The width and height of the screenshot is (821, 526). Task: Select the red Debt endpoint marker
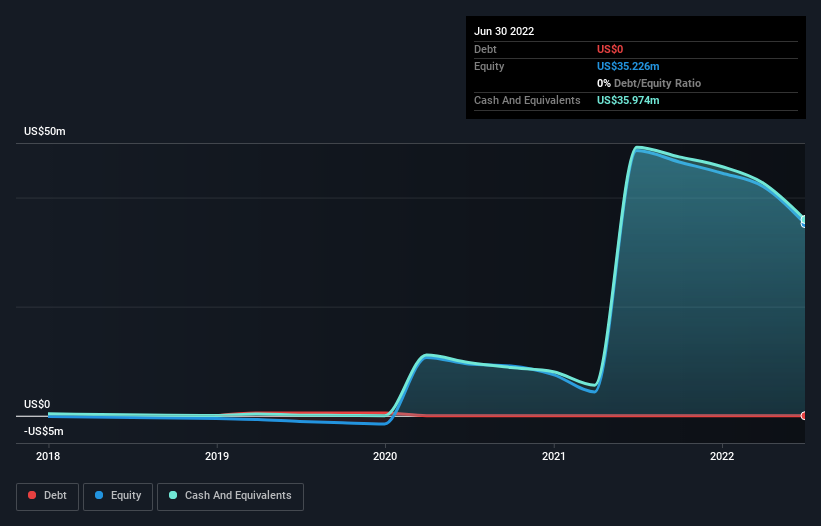click(x=804, y=416)
